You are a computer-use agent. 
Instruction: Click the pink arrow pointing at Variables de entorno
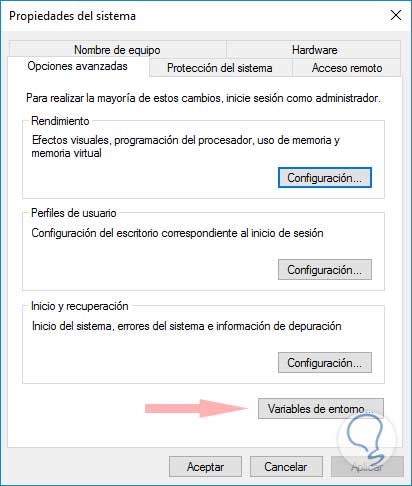(196, 408)
